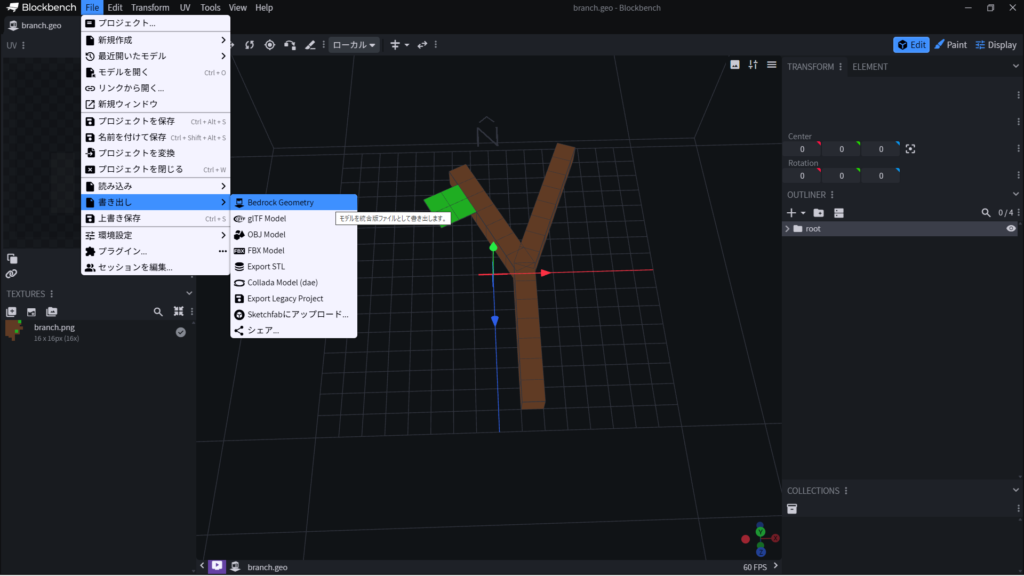
Task: Click the create texture icon in Textures panel
Action: [32, 312]
